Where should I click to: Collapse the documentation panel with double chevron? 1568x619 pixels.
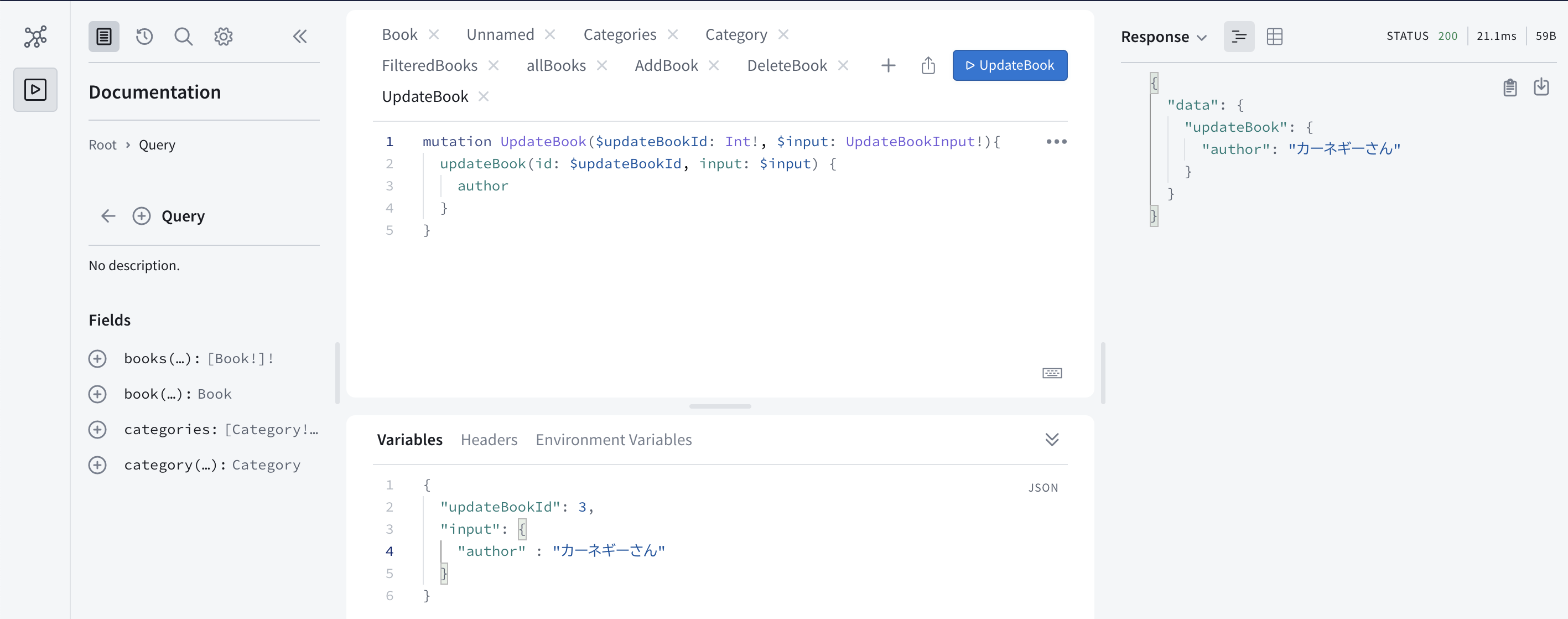click(299, 37)
